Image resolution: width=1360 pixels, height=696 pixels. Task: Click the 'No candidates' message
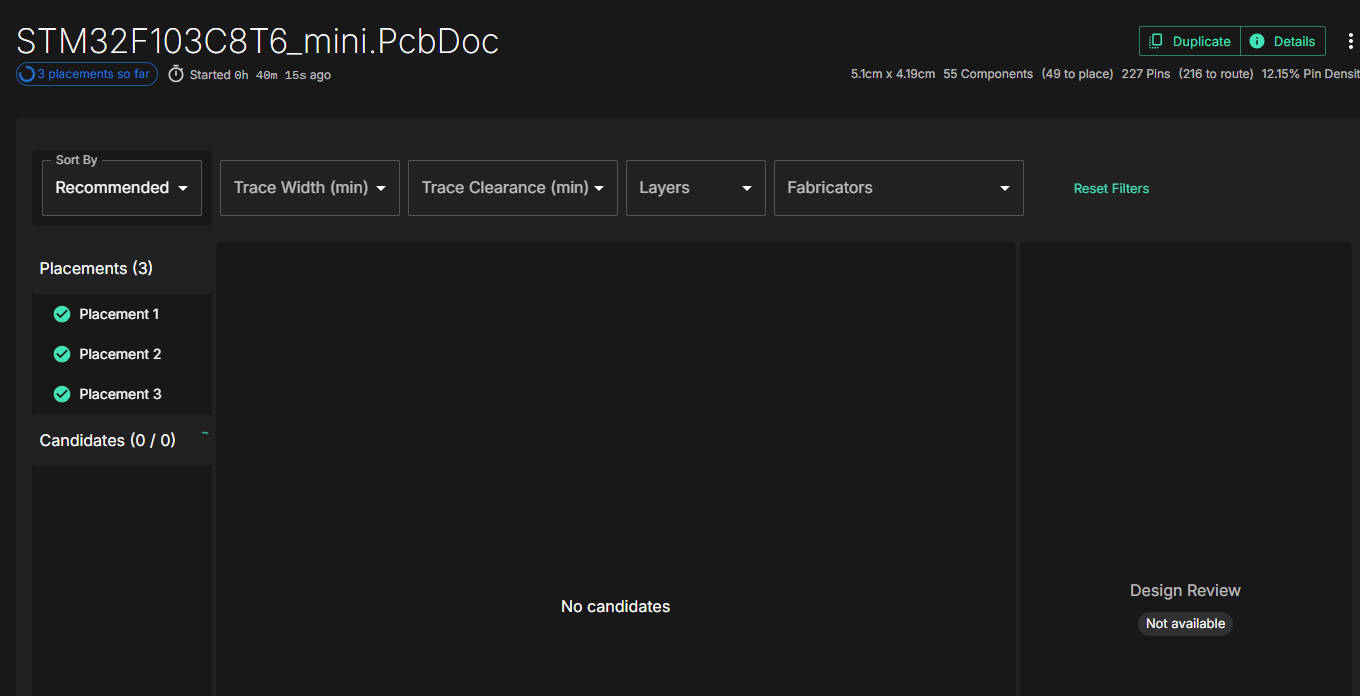(x=616, y=606)
